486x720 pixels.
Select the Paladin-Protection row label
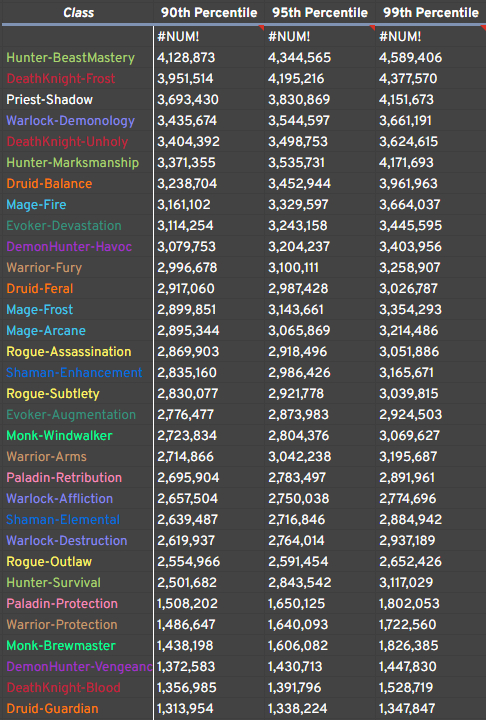click(x=77, y=604)
